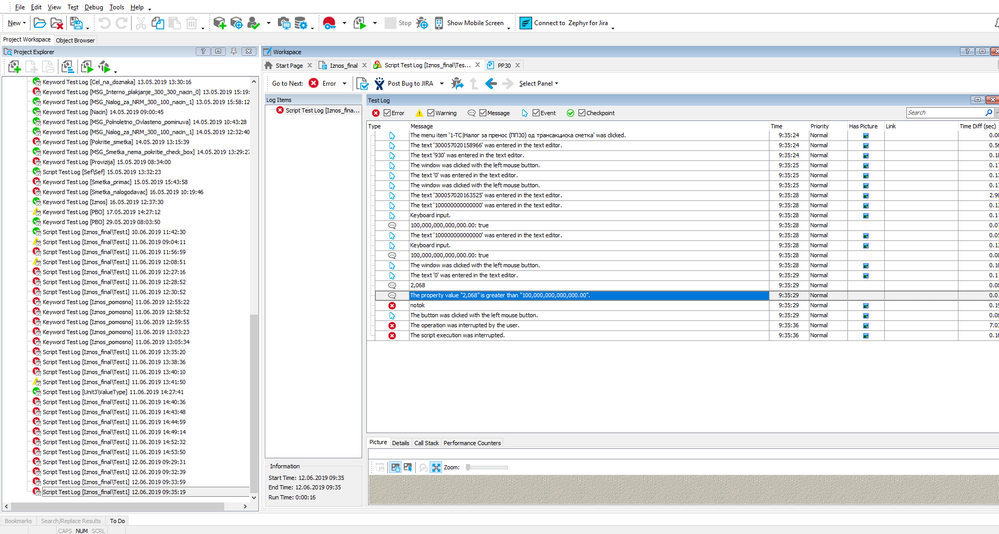
Task: Click the Cut scissors icon in toolbar
Action: [x=142, y=23]
